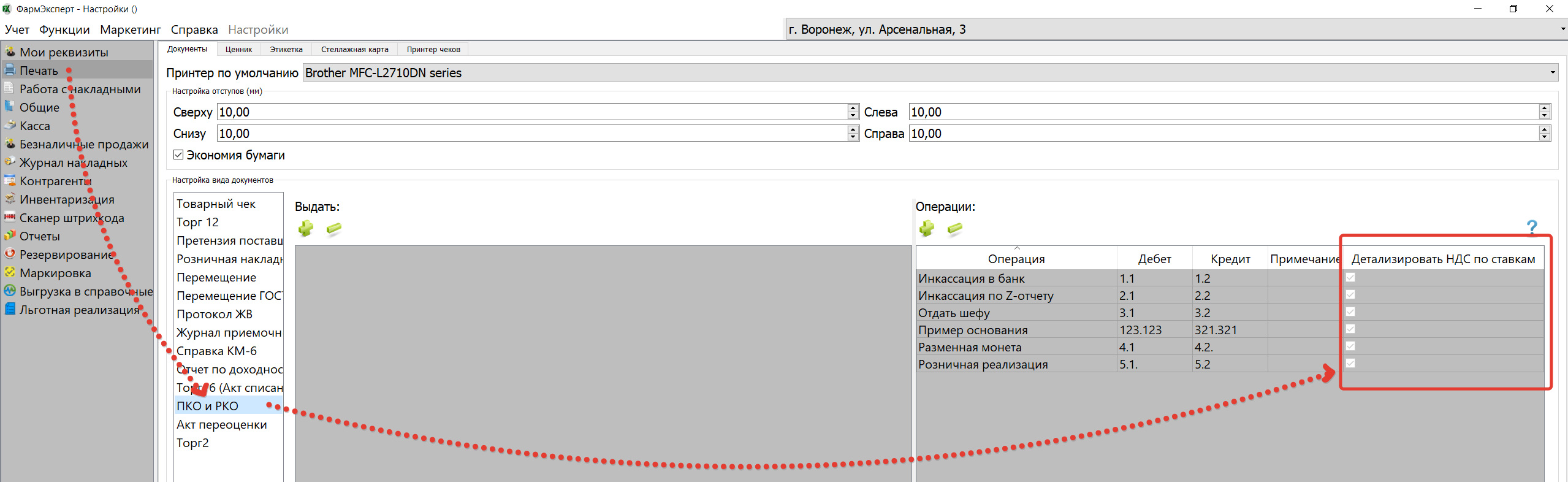Select Акт переоценки in the document list

(221, 424)
